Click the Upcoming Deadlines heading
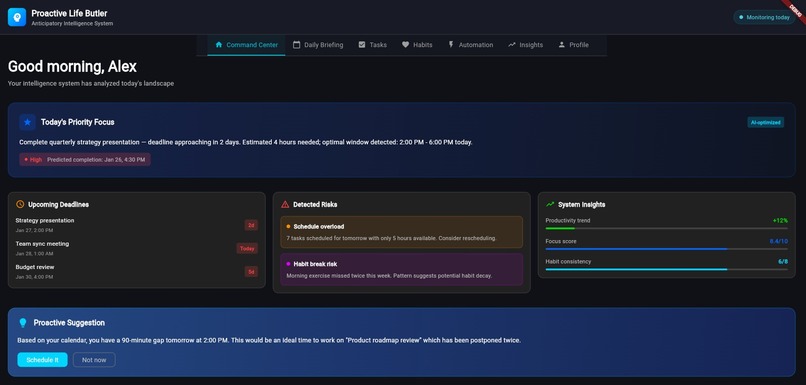 pyautogui.click(x=59, y=205)
